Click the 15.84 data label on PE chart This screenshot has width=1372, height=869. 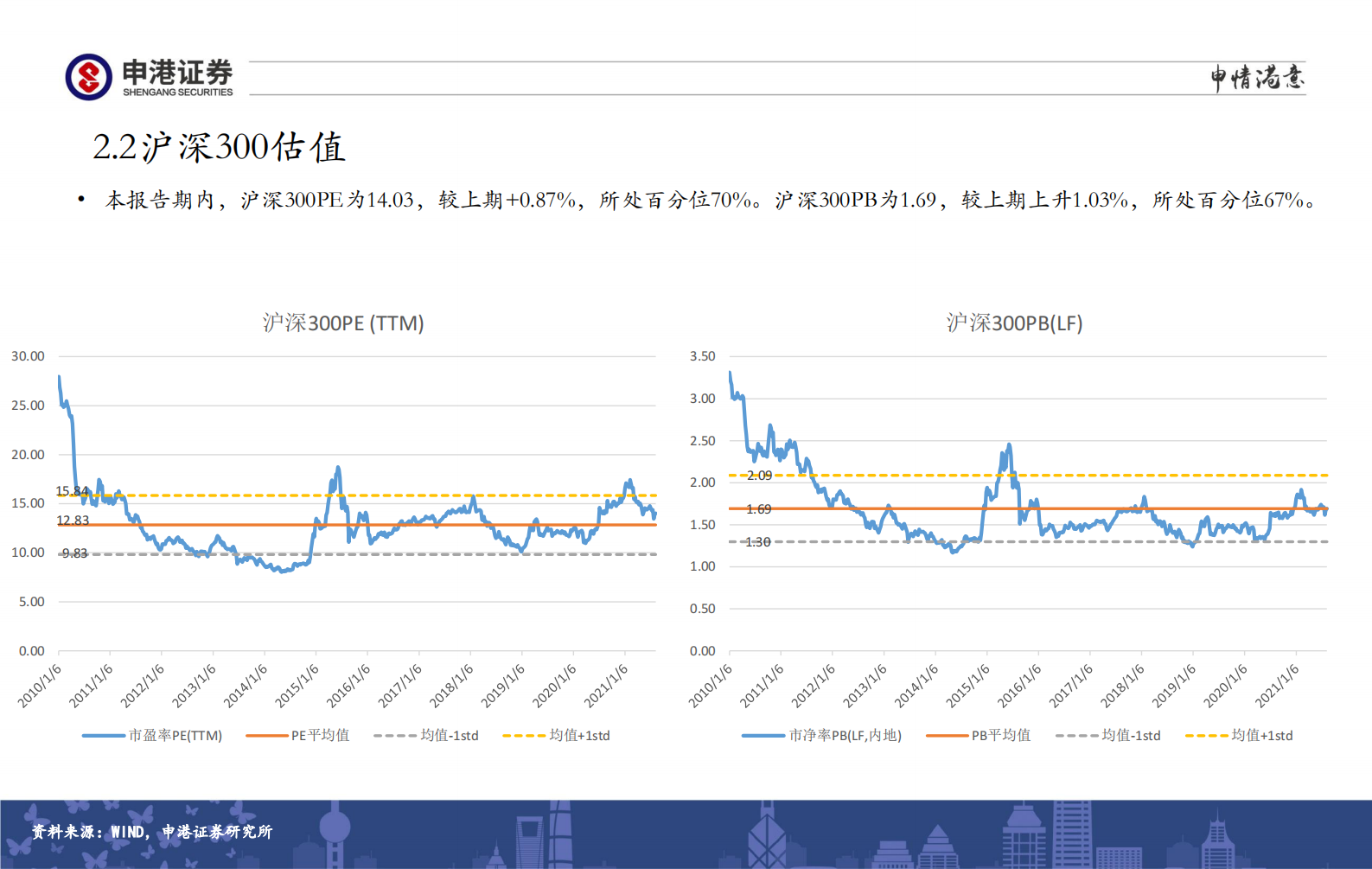73,491
